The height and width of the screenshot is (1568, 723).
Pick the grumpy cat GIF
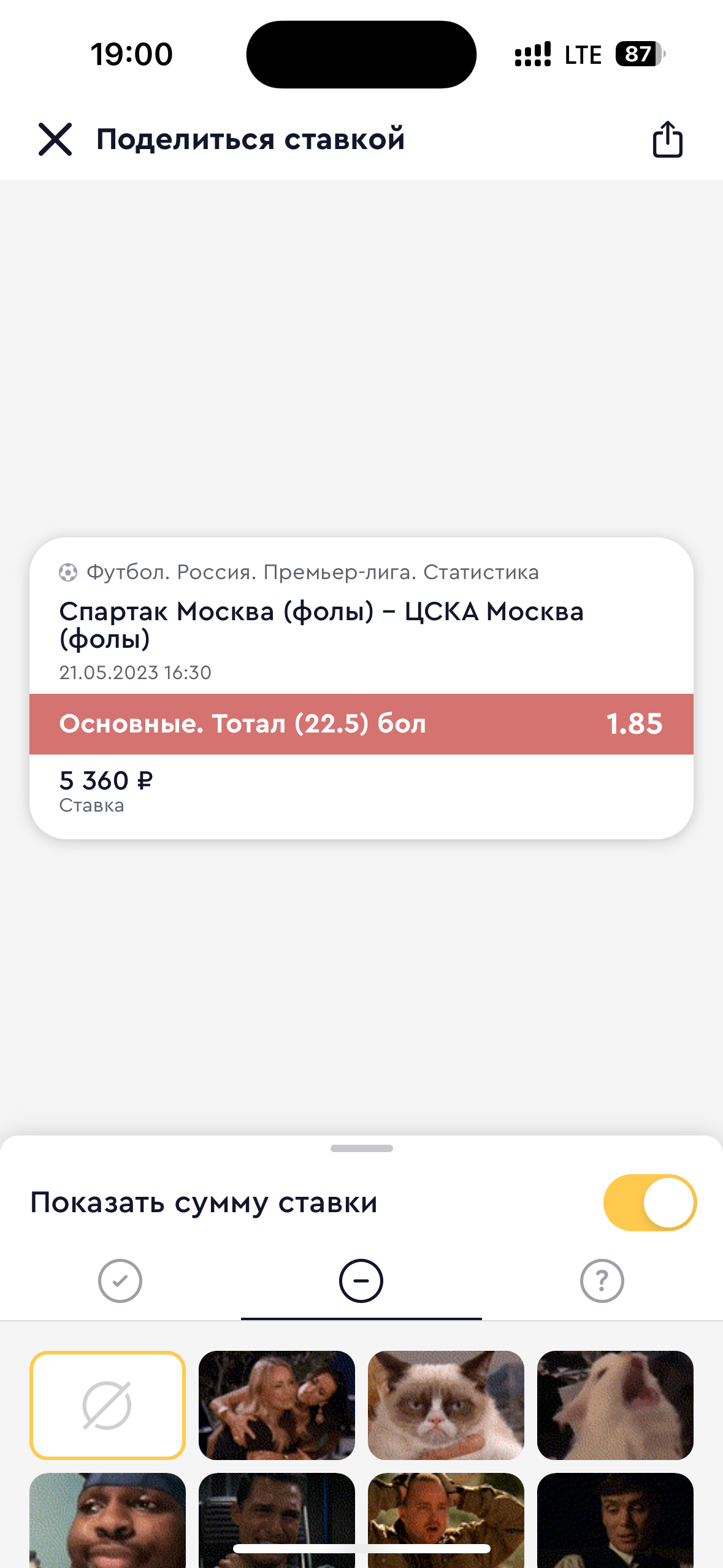click(x=446, y=1405)
